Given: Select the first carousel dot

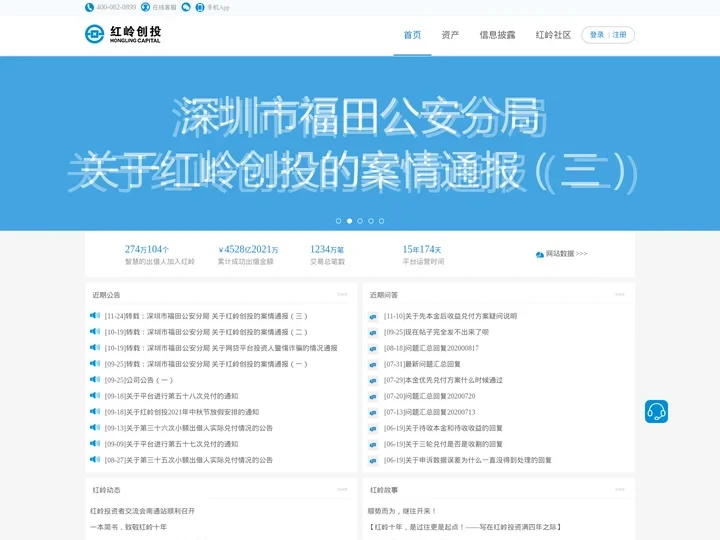Looking at the screenshot, I should [x=338, y=221].
